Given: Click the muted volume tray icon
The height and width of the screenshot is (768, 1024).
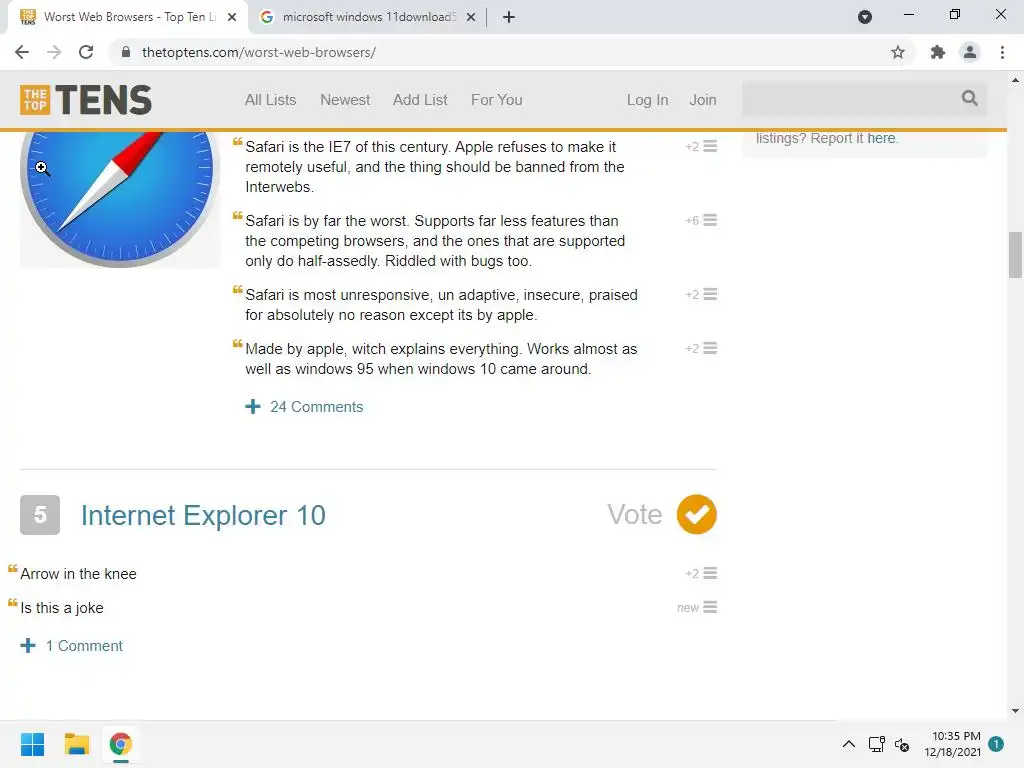Looking at the screenshot, I should pyautogui.click(x=903, y=744).
